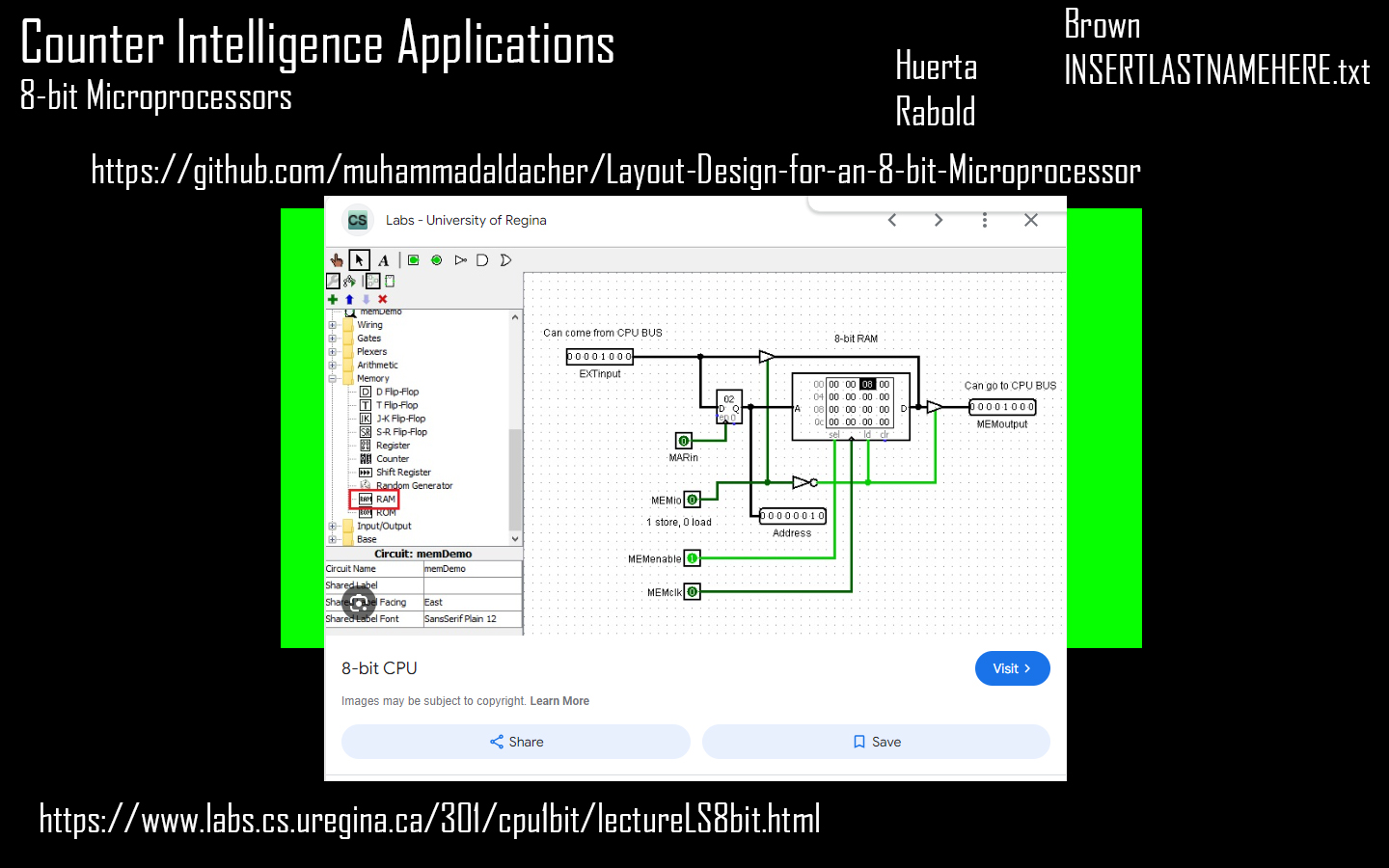The image size is (1389, 868).
Task: Select Shift Register in component tree
Action: [402, 473]
